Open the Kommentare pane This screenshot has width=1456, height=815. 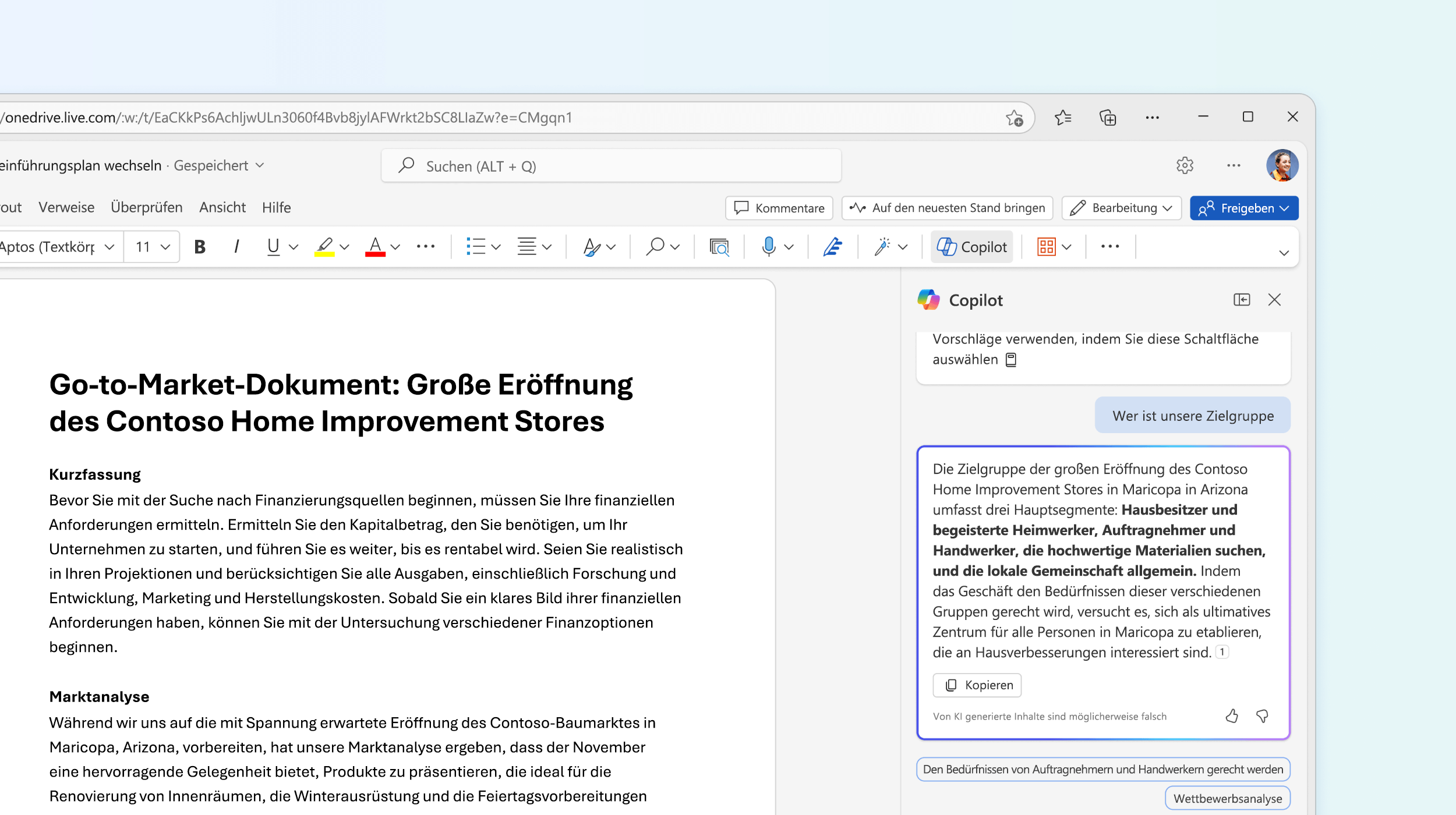click(x=779, y=208)
